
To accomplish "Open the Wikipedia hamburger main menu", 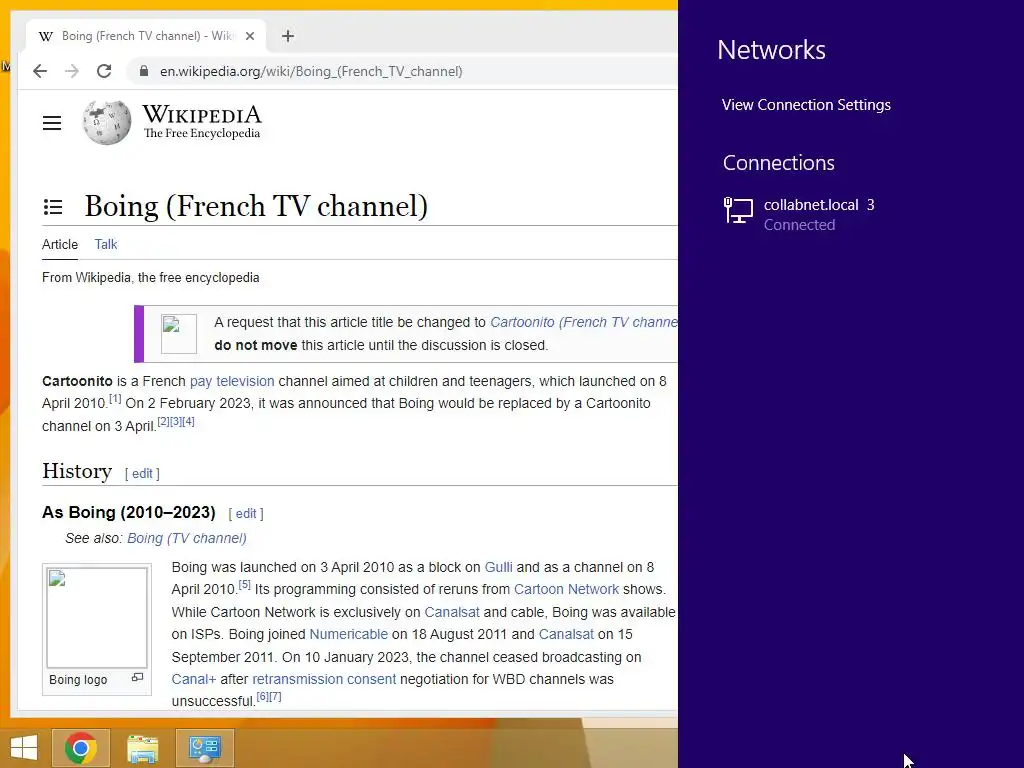I will (52, 123).
